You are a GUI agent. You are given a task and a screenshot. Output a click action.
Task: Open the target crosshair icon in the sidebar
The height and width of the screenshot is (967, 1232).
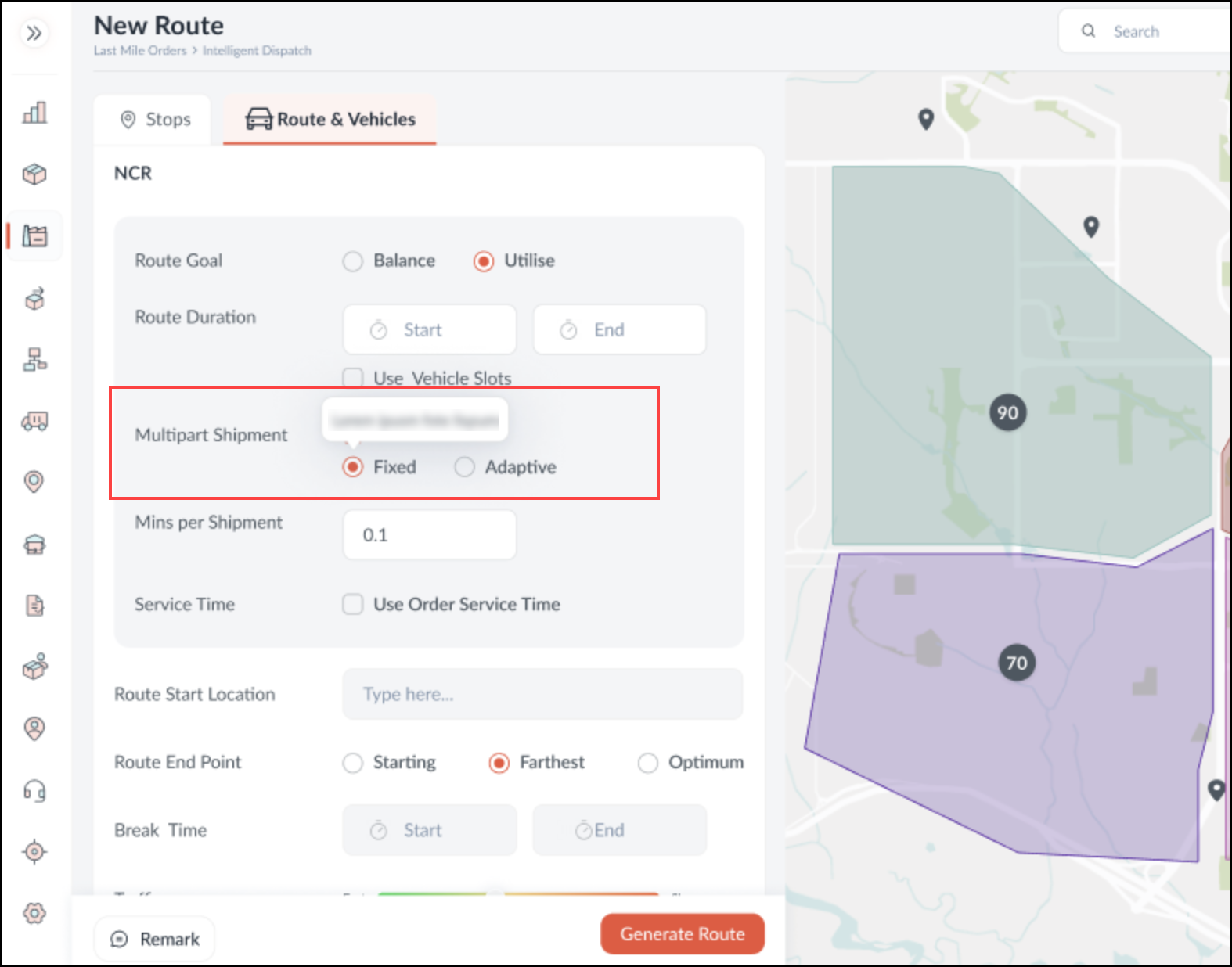[x=34, y=851]
